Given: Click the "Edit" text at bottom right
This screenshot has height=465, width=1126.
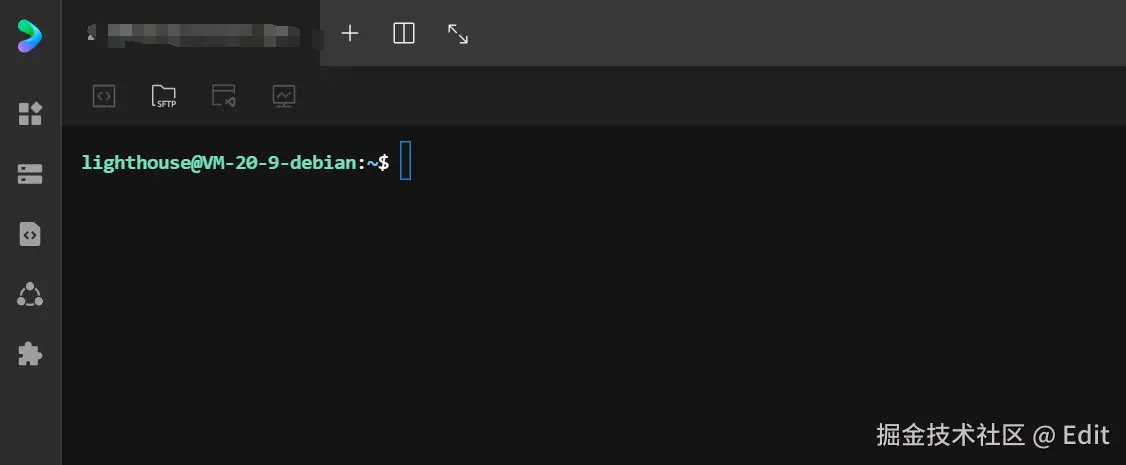Looking at the screenshot, I should [x=1086, y=435].
